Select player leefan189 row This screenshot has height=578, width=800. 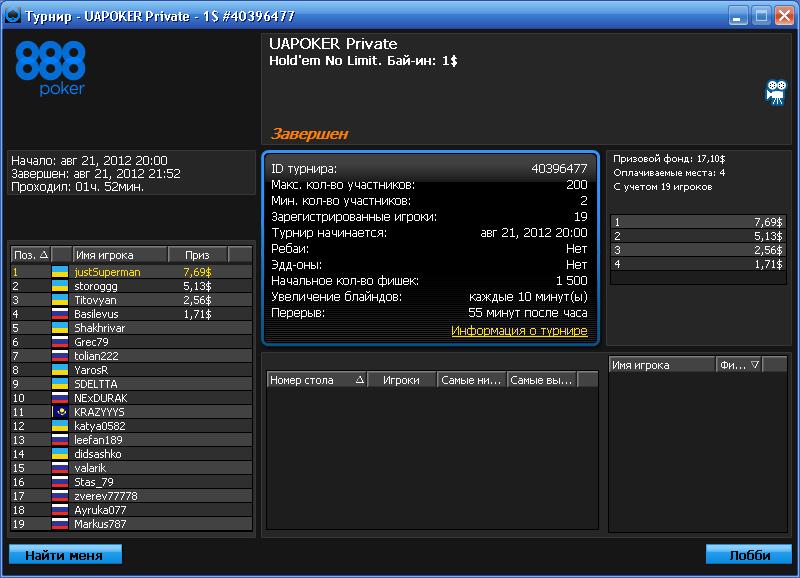132,440
